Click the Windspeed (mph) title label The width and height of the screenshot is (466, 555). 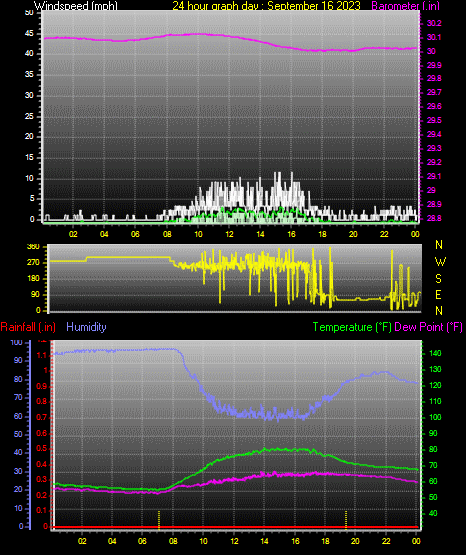coord(76,6)
